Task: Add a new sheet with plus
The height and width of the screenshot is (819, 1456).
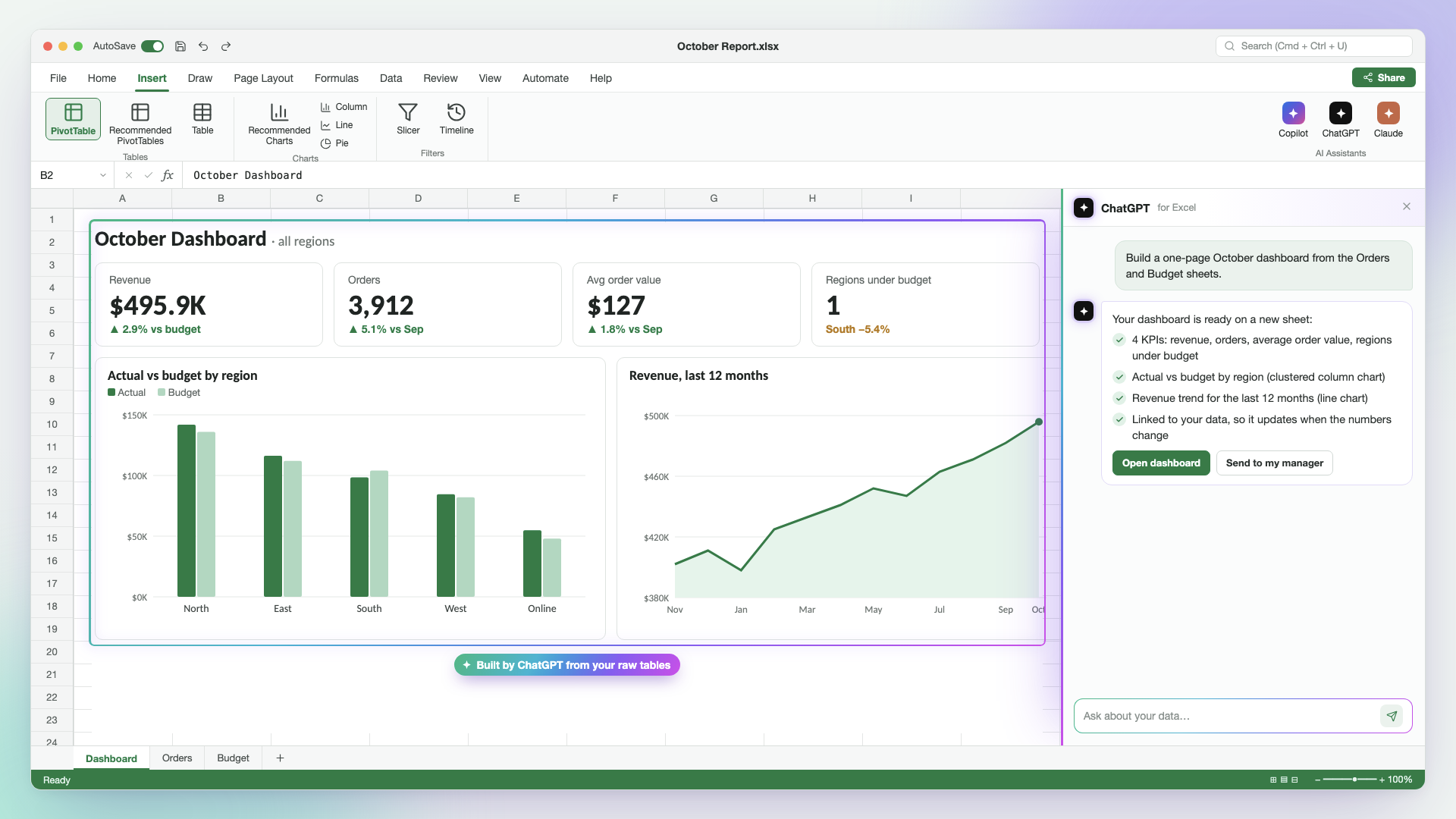Action: pyautogui.click(x=280, y=758)
